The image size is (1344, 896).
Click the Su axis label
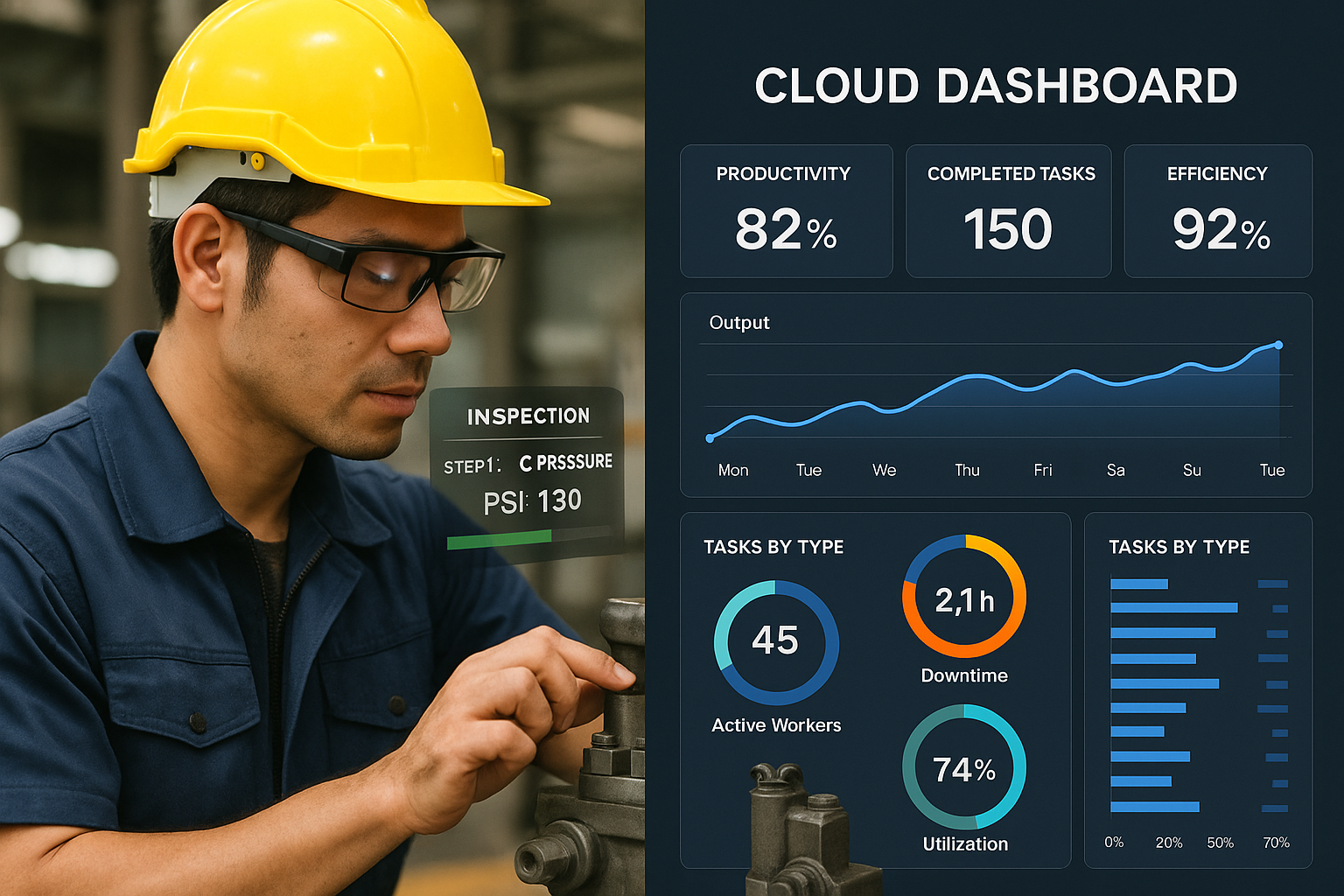[1192, 471]
